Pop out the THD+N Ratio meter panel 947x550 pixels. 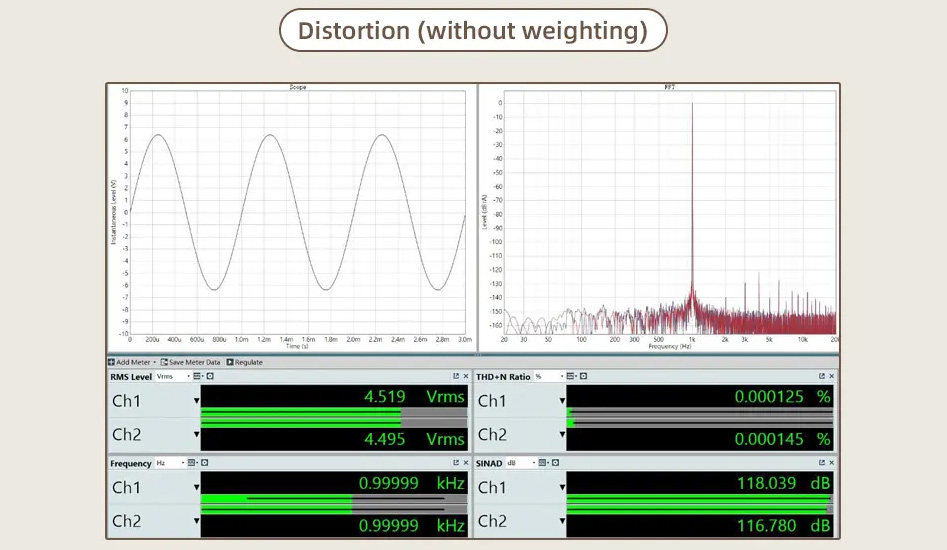click(821, 376)
